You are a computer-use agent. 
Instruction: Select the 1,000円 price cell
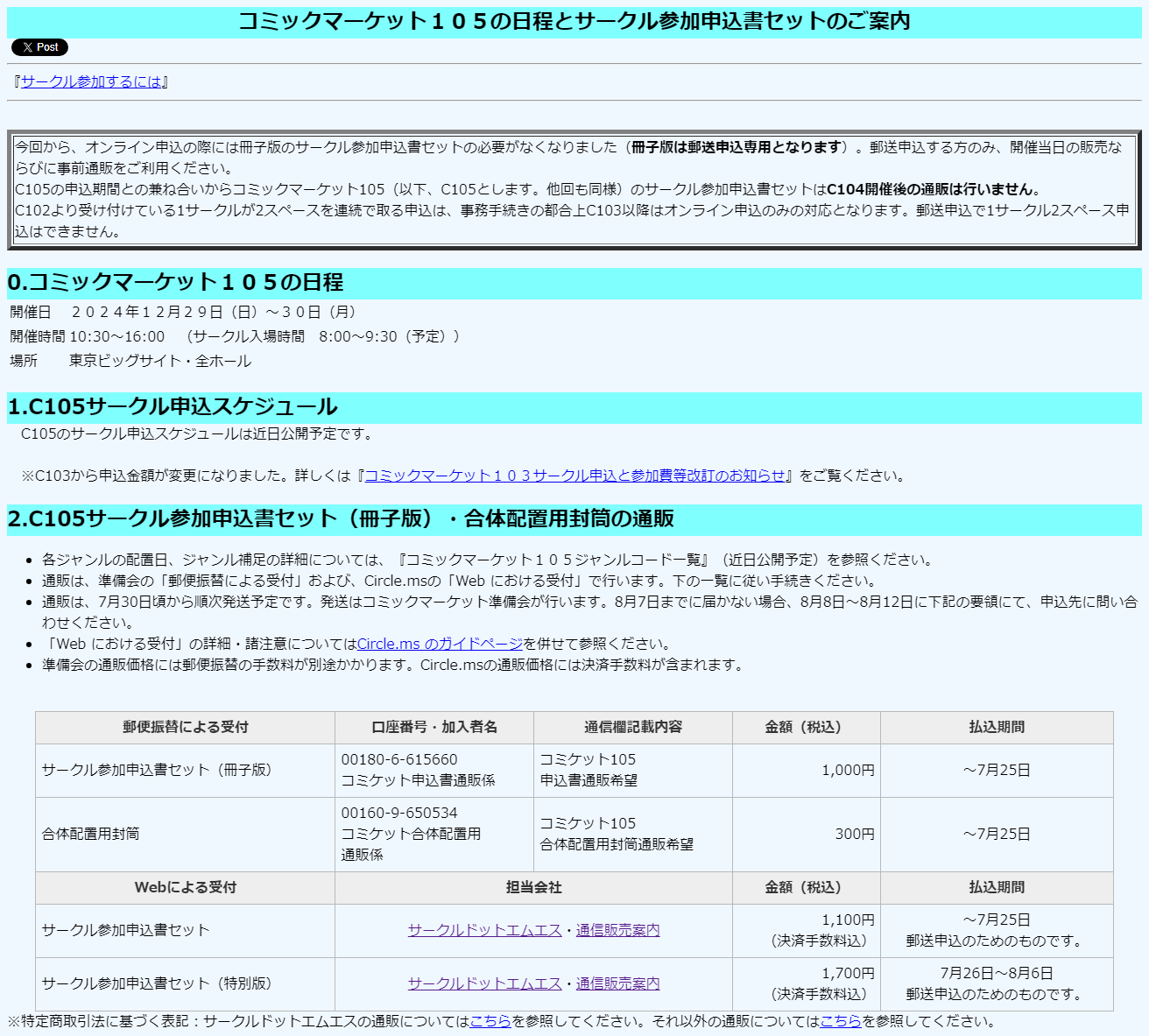pos(847,770)
